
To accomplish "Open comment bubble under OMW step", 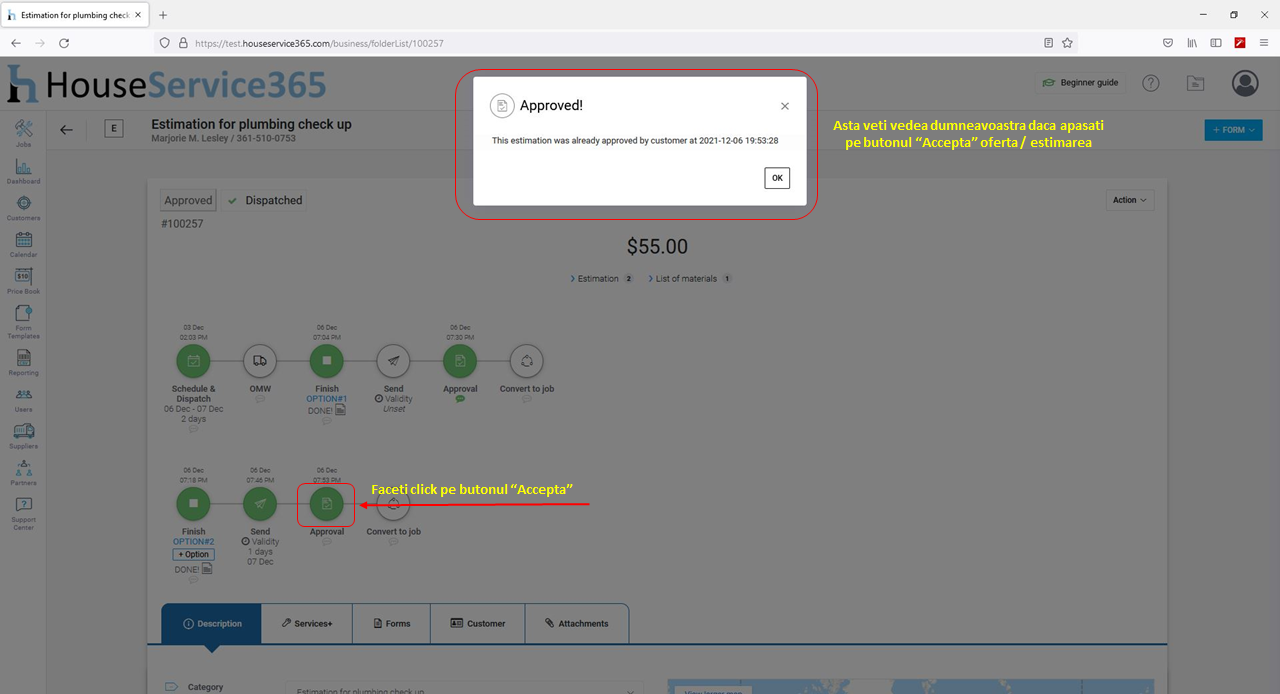I will (x=260, y=399).
